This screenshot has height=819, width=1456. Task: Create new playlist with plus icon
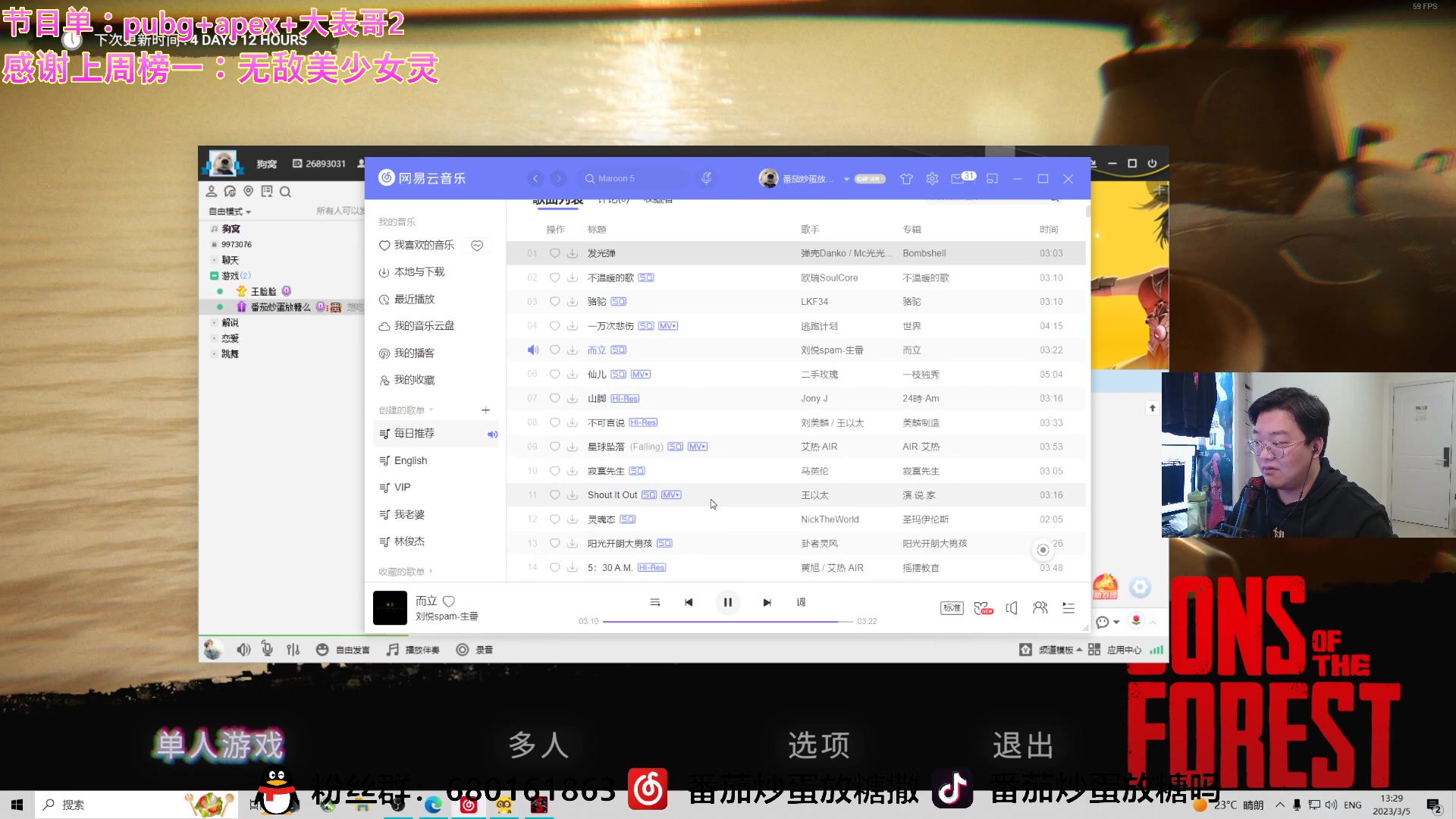click(485, 409)
